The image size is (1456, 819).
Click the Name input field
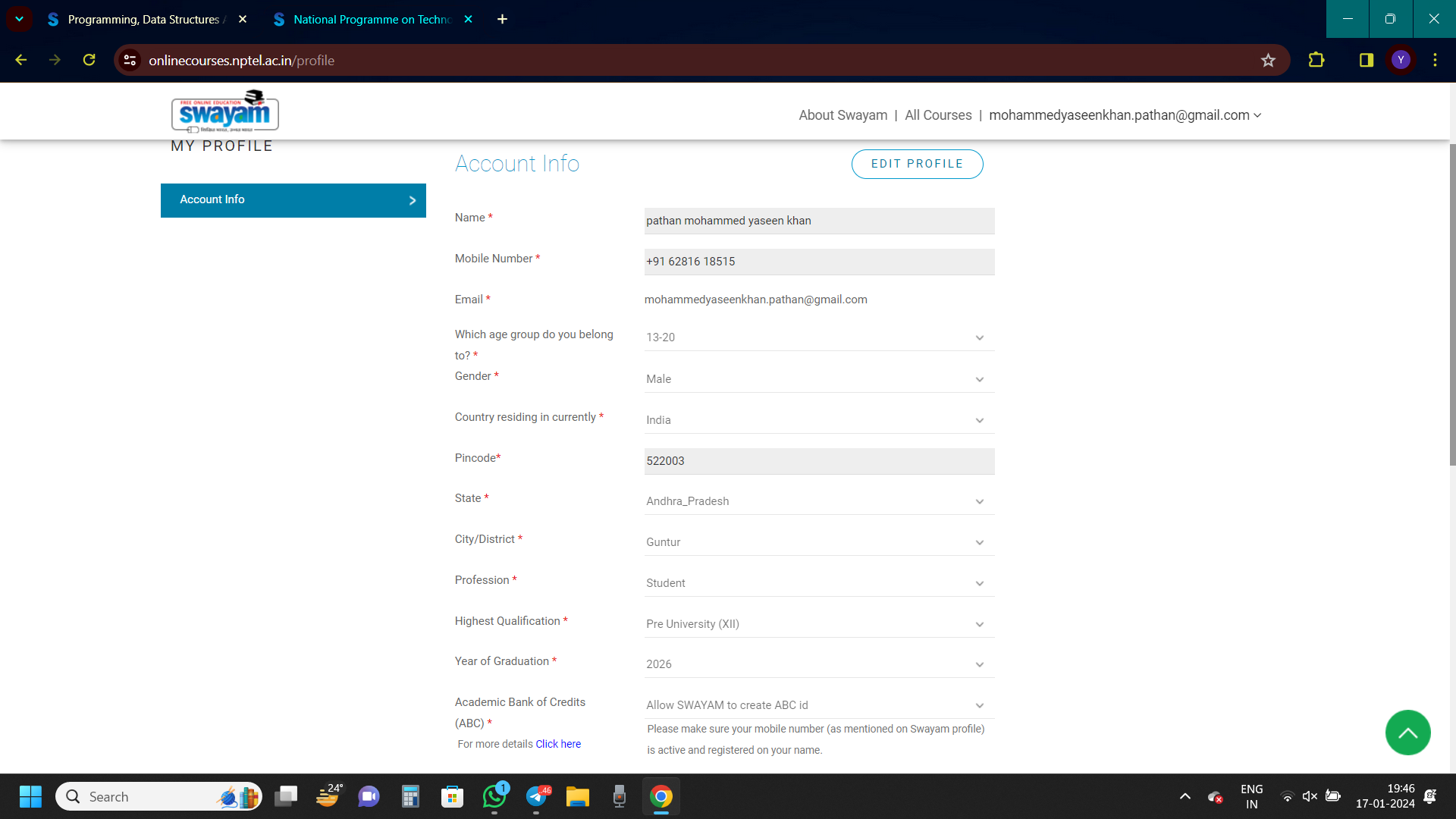pos(819,221)
